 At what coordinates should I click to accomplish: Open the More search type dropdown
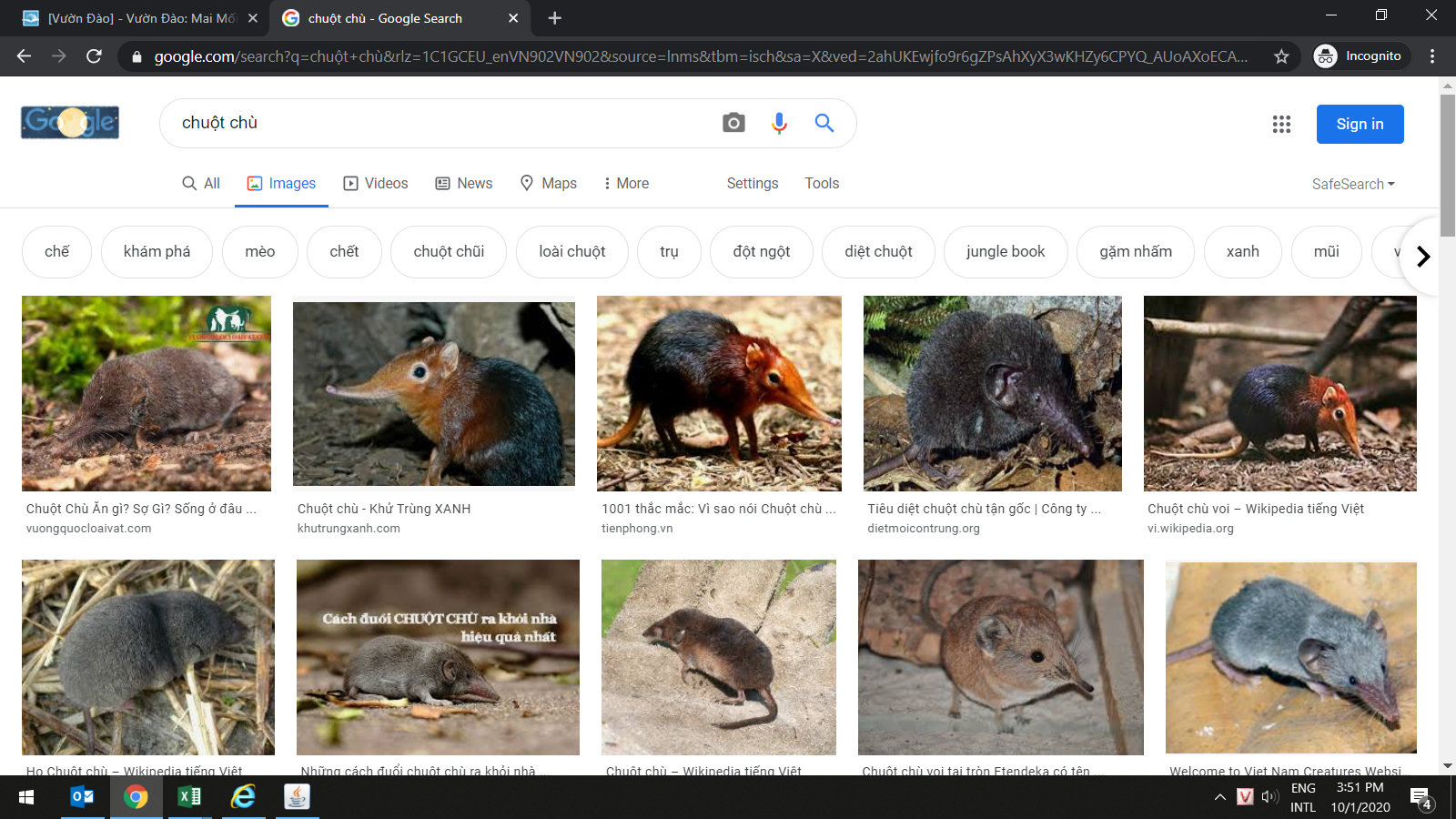(625, 183)
